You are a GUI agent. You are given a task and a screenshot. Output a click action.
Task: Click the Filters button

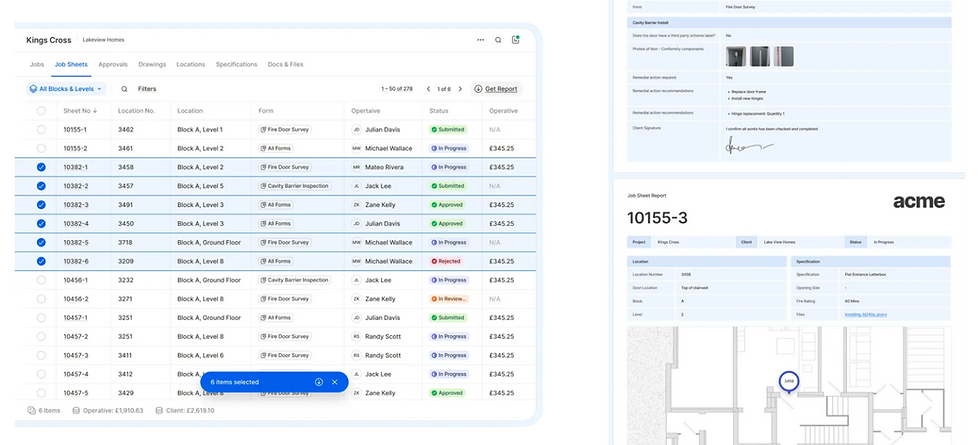(147, 89)
